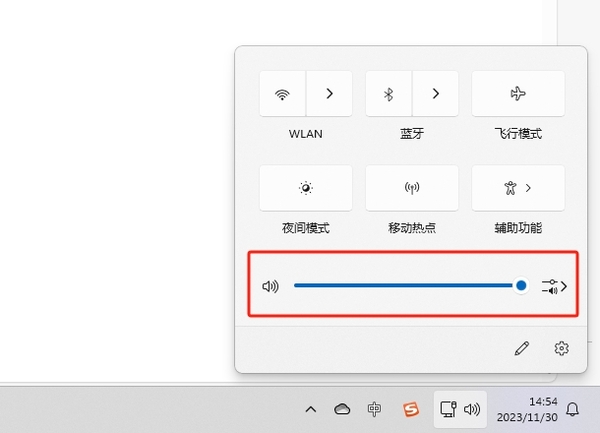Image resolution: width=600 pixels, height=433 pixels.
Task: Open Bluetooth devices list chevron
Action: [435, 94]
